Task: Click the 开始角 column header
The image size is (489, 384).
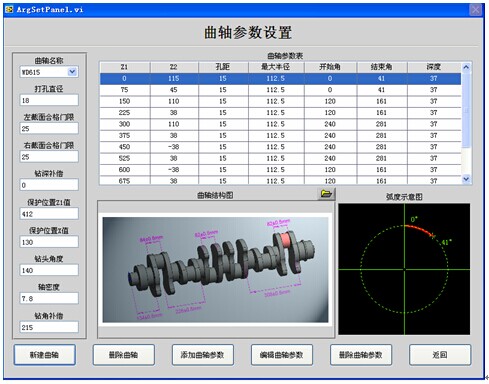Action: (x=330, y=67)
